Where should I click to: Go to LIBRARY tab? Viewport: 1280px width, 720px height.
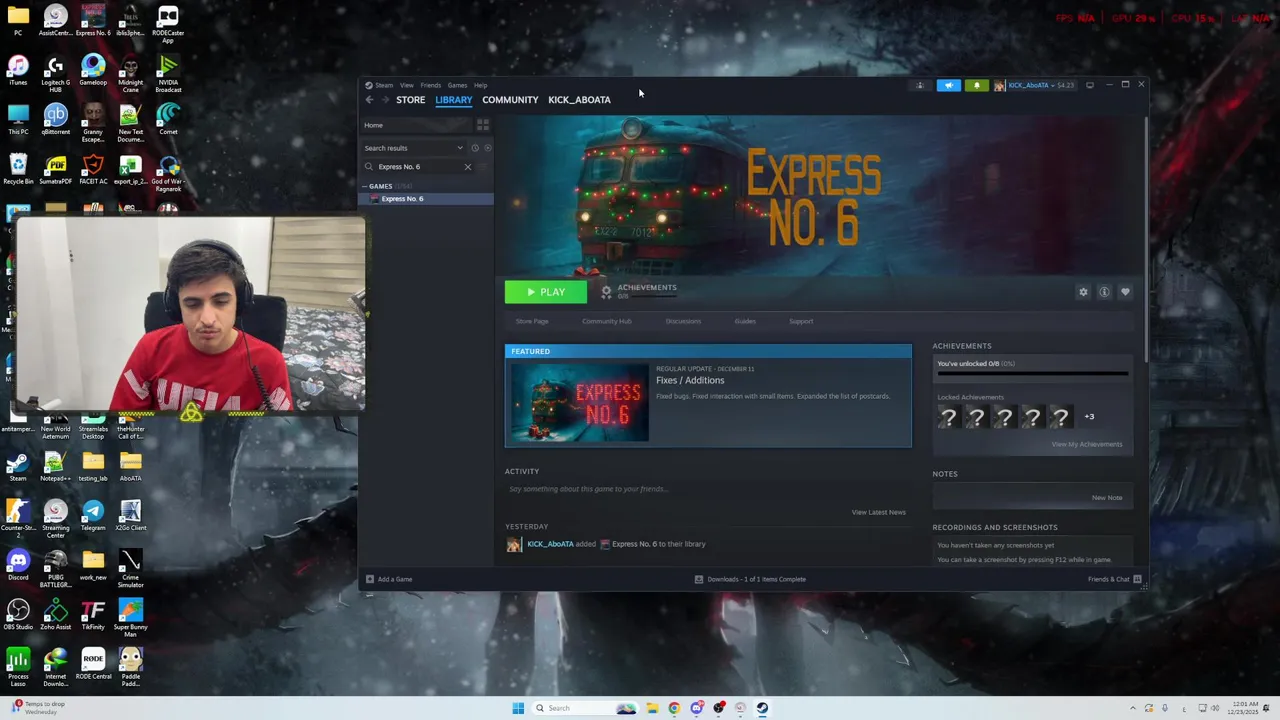click(x=454, y=100)
